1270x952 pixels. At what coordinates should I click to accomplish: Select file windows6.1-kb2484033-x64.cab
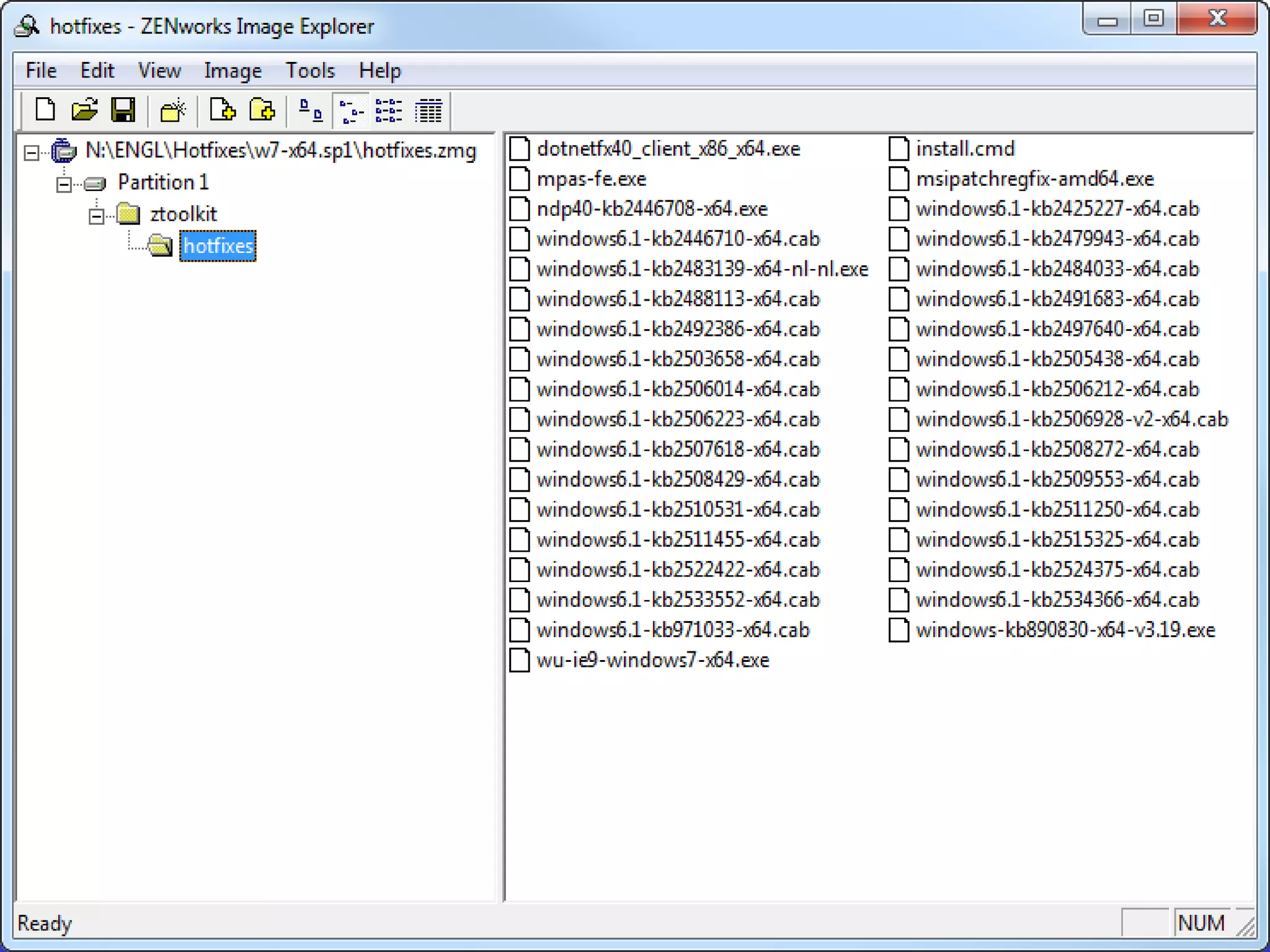click(1058, 269)
